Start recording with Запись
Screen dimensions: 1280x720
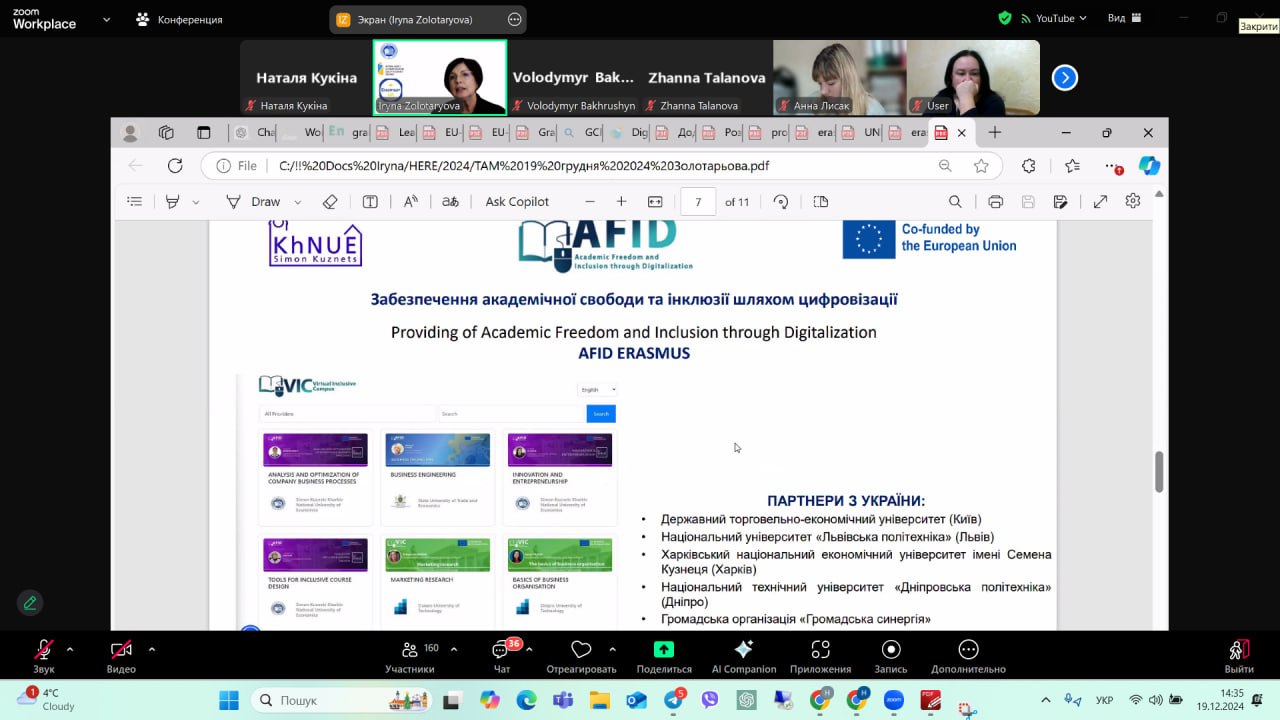click(x=891, y=656)
